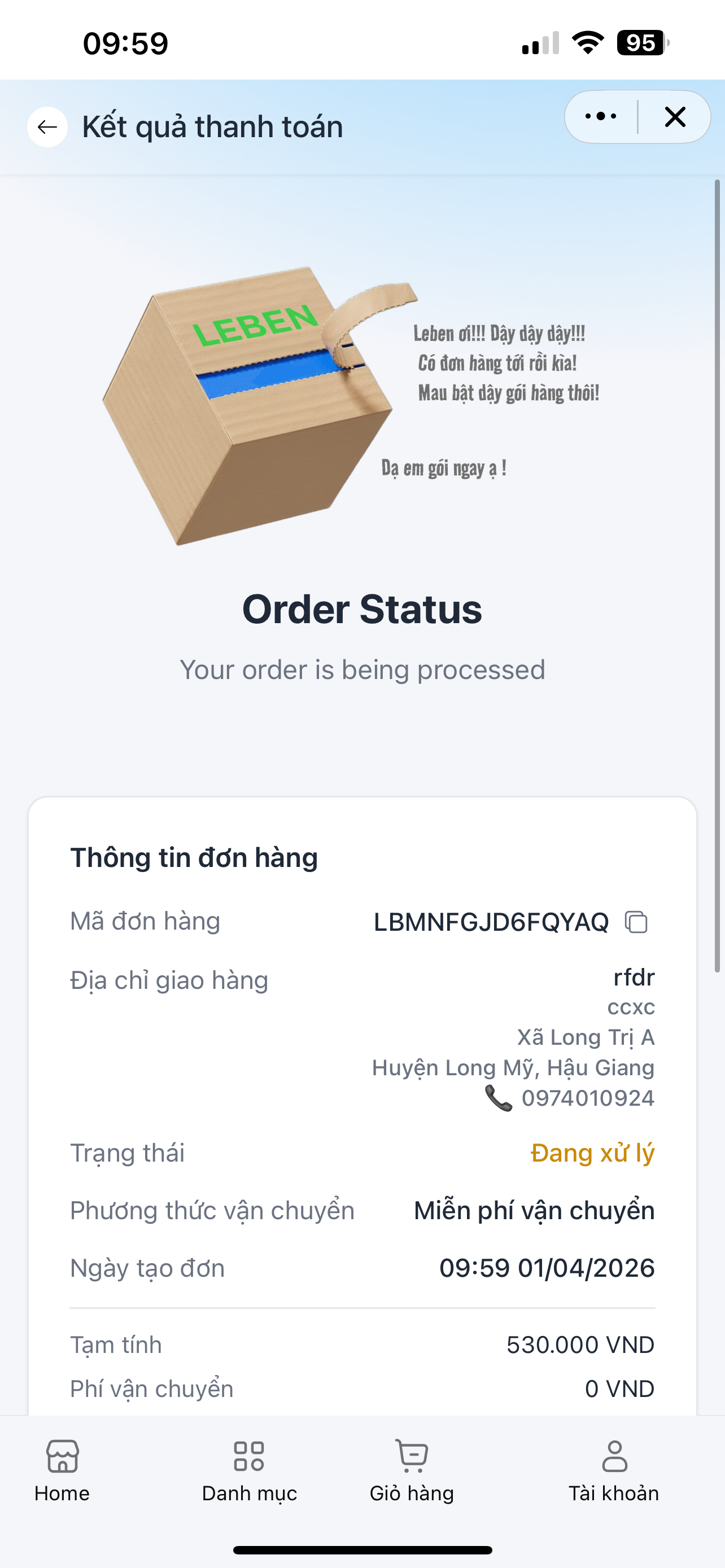
Task: Tap the Miễn phí vận chuyển shipping method
Action: (x=534, y=1210)
